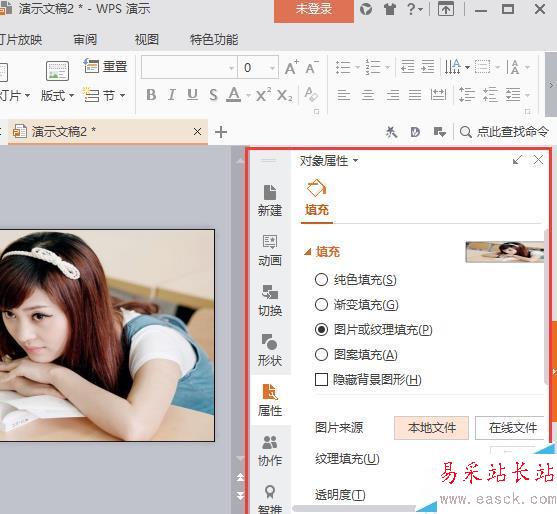557x514 pixels.
Task: Increase font size A+ button
Action: coord(292,67)
